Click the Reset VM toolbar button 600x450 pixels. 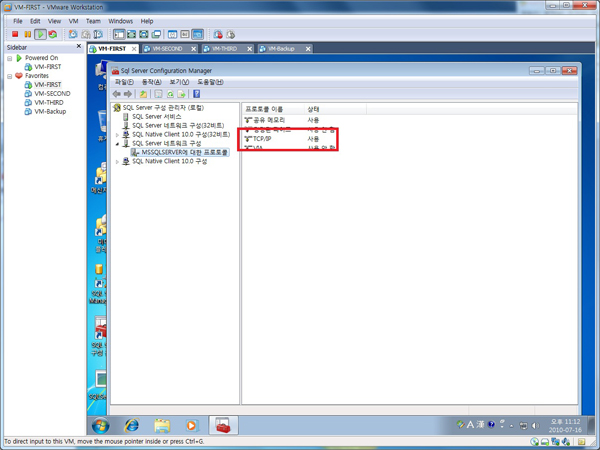point(53,34)
